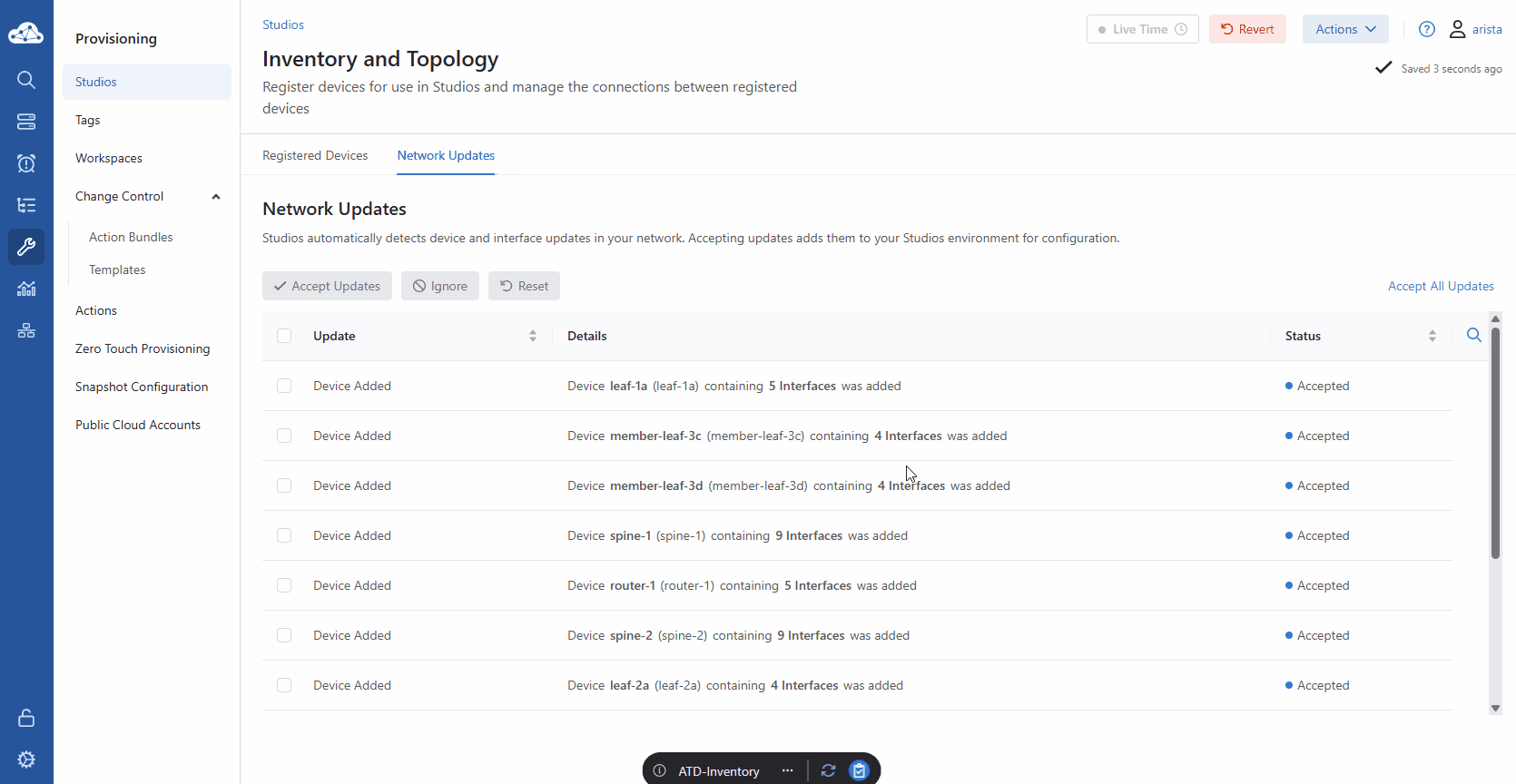The height and width of the screenshot is (784, 1516).
Task: Open the task list icon in the left rail
Action: [x=26, y=205]
